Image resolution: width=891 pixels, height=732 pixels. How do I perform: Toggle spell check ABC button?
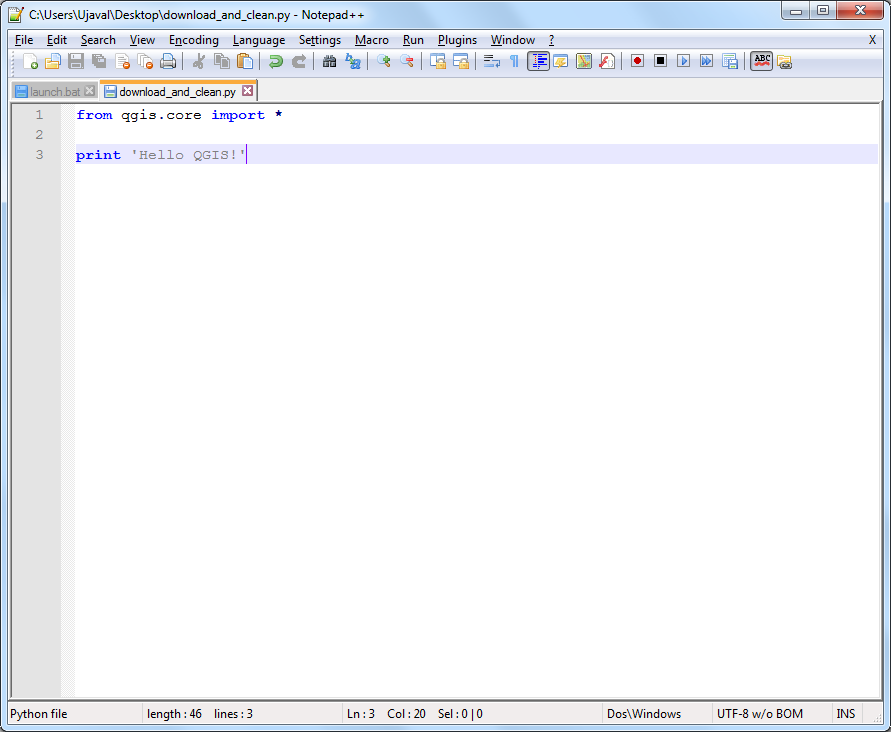[x=761, y=61]
